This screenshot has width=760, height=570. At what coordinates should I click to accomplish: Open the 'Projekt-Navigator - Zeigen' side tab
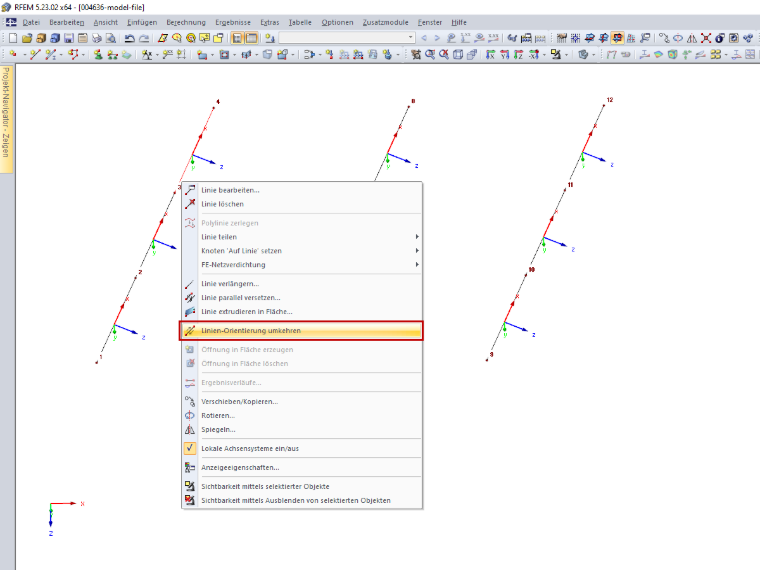point(6,119)
